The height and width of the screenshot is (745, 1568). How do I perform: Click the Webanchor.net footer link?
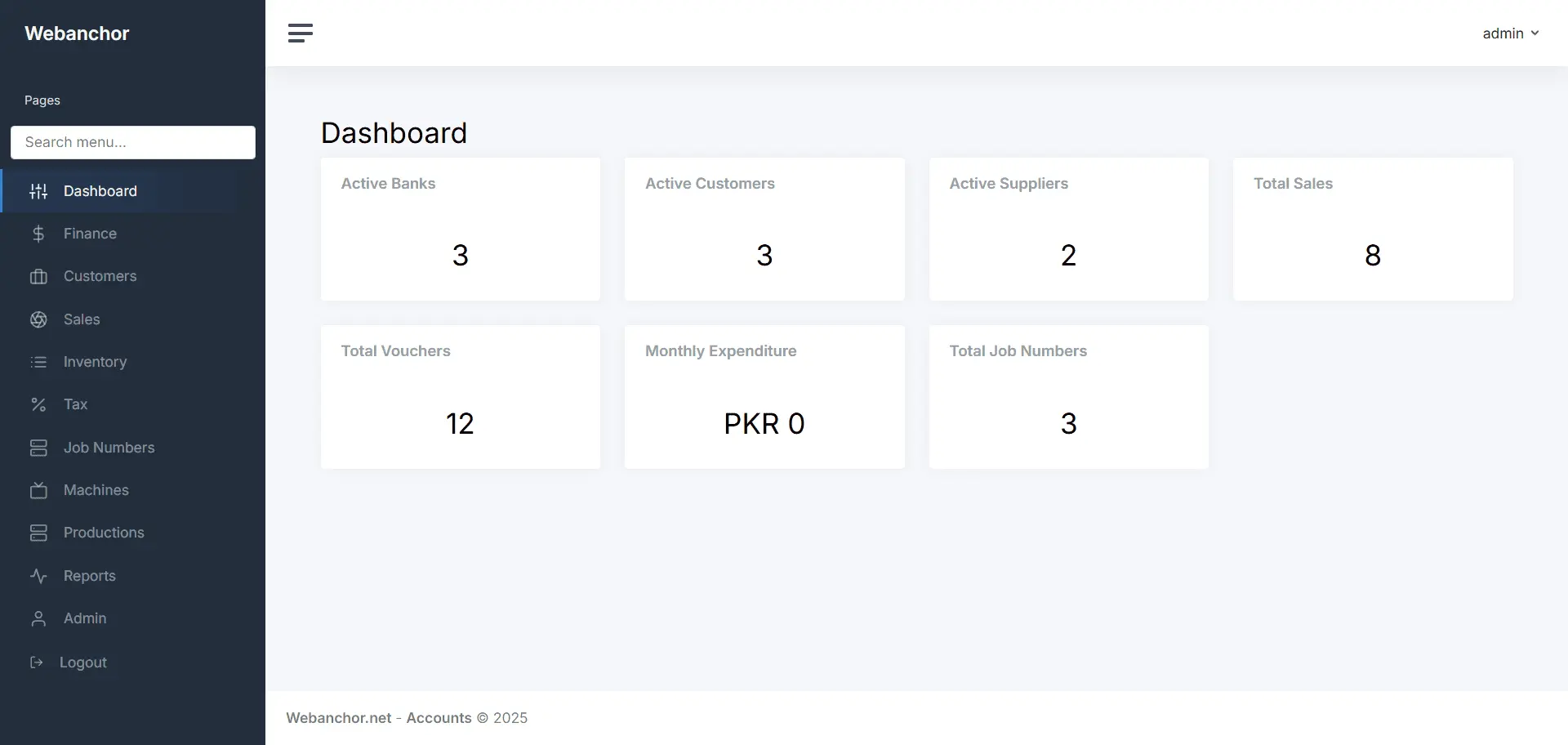click(x=337, y=717)
